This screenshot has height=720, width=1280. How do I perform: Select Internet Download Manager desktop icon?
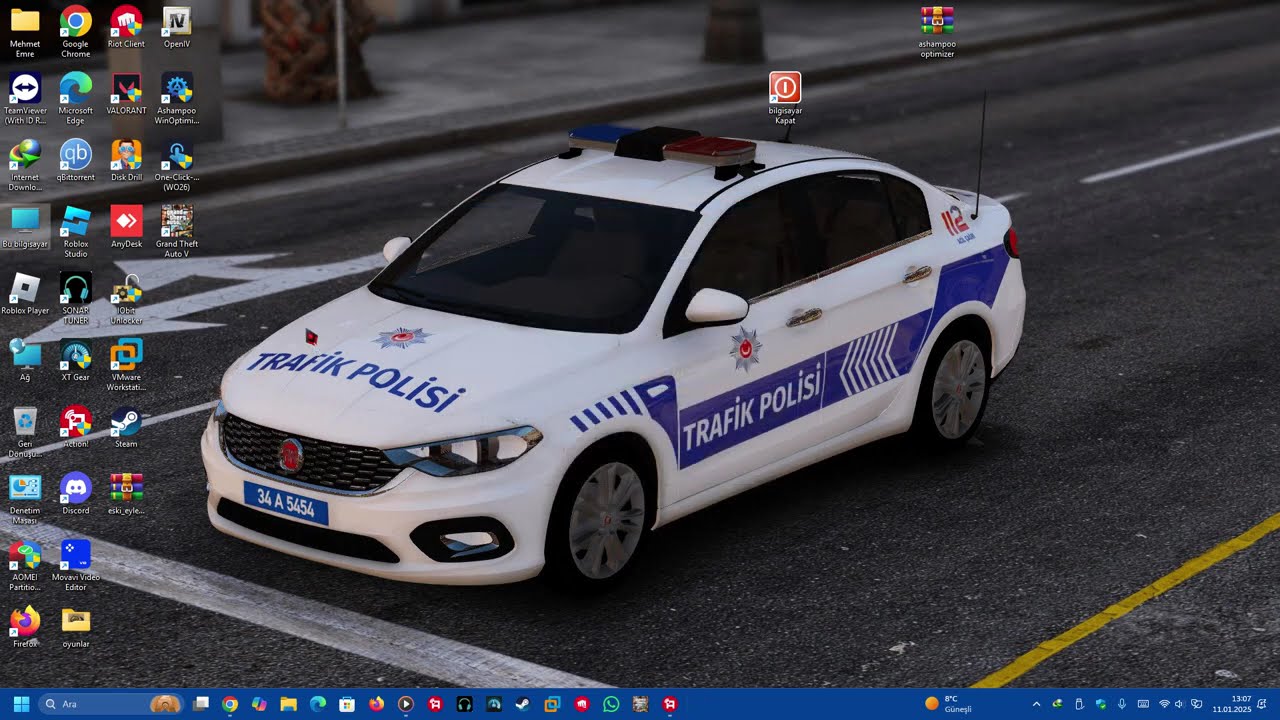[25, 166]
